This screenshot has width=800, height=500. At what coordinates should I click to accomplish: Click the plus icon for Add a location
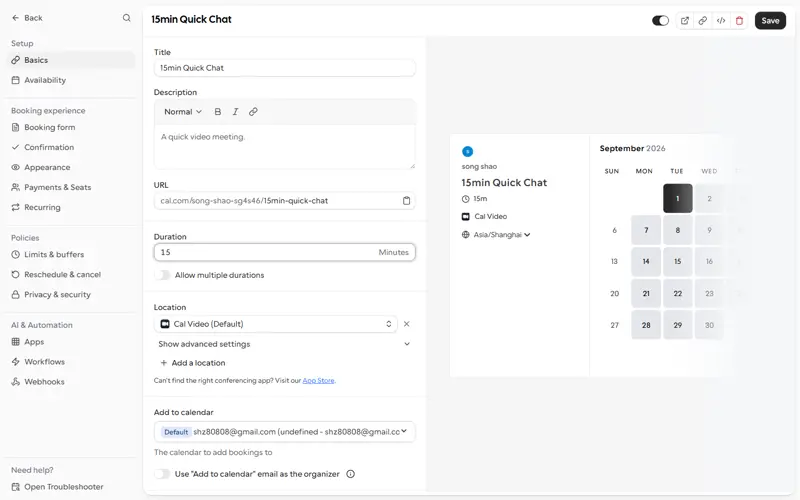click(x=164, y=363)
